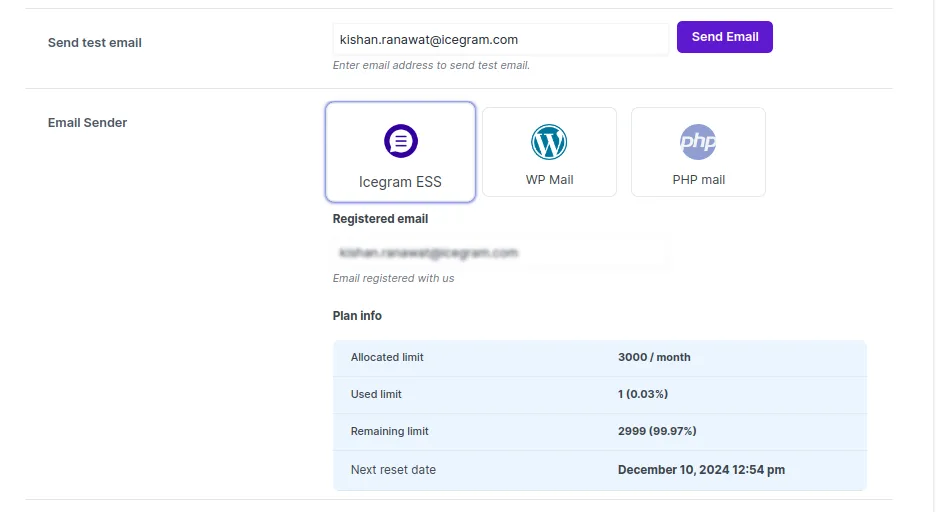The height and width of the screenshot is (512, 943).
Task: Click the Allocated limit row label
Action: coord(387,357)
